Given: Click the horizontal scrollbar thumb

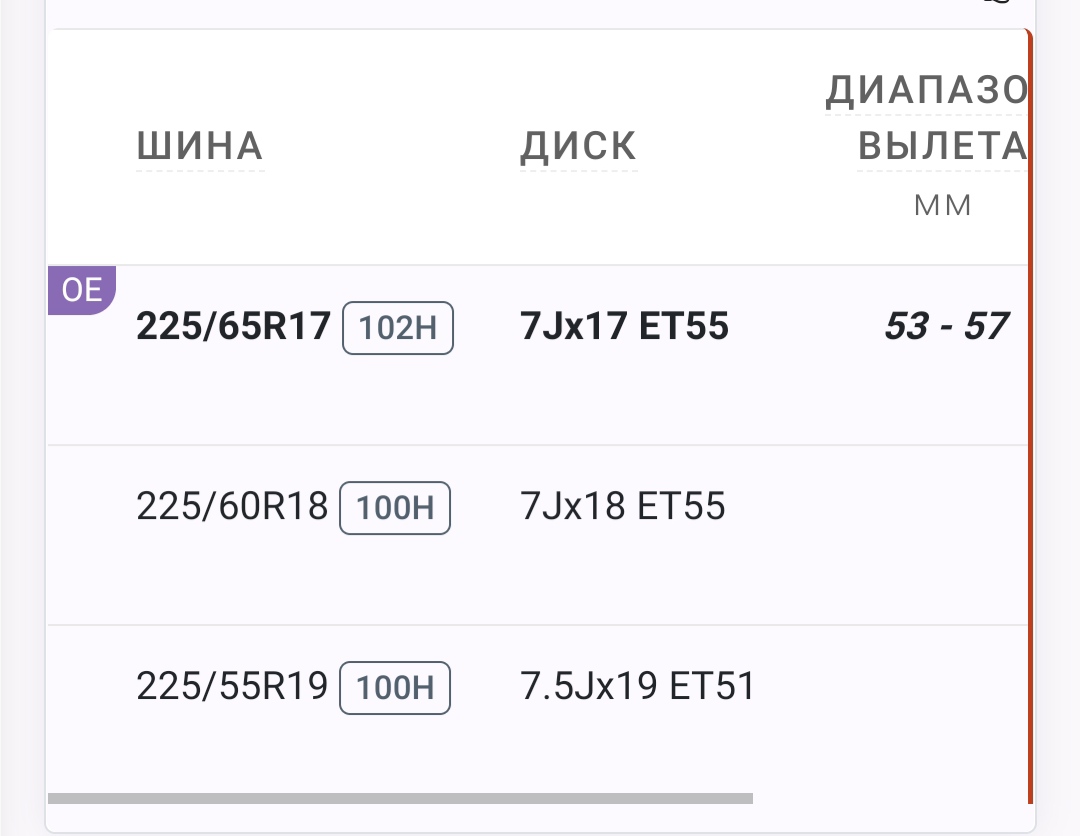Looking at the screenshot, I should (400, 798).
